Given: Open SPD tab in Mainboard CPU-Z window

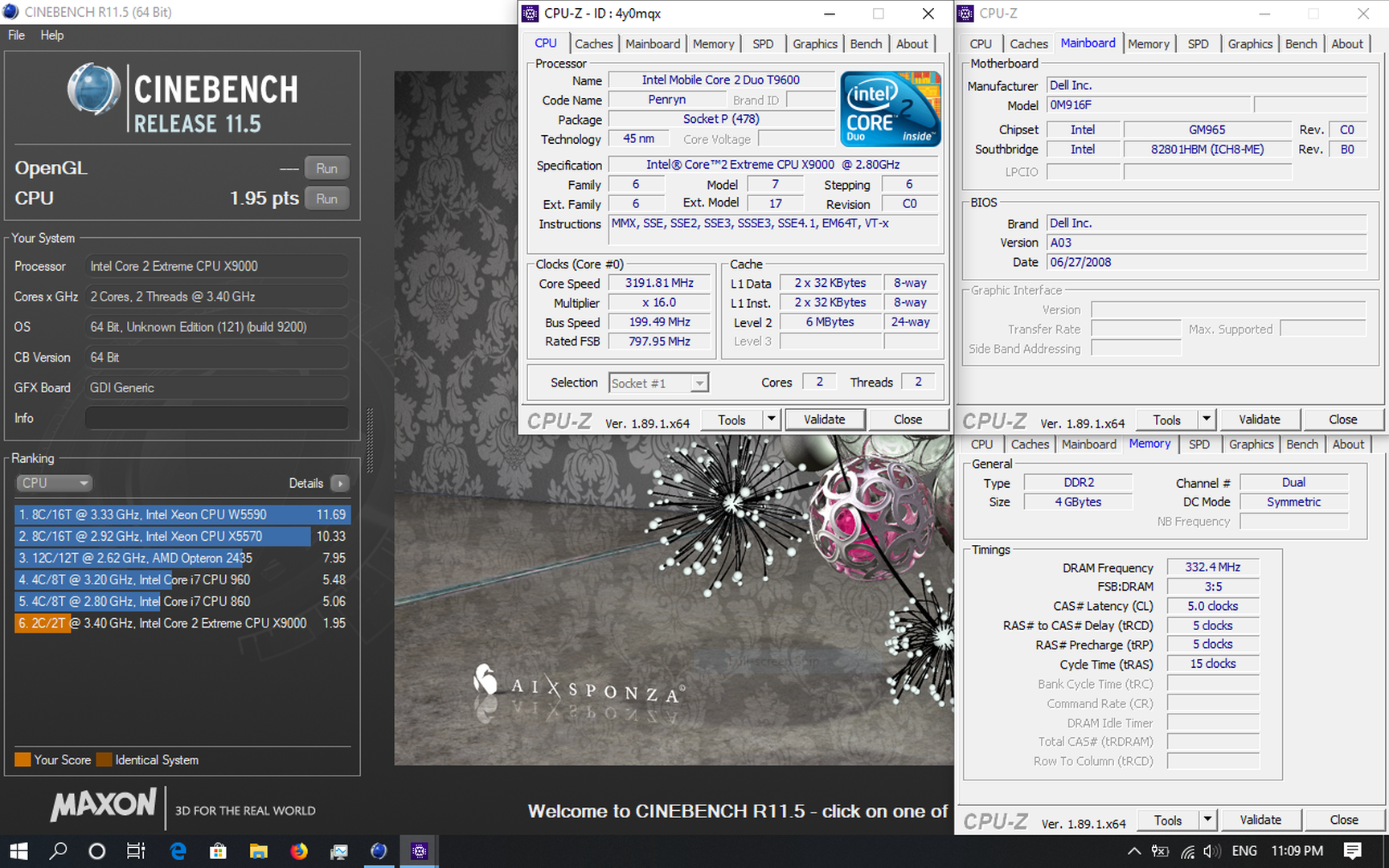Looking at the screenshot, I should (x=1198, y=43).
